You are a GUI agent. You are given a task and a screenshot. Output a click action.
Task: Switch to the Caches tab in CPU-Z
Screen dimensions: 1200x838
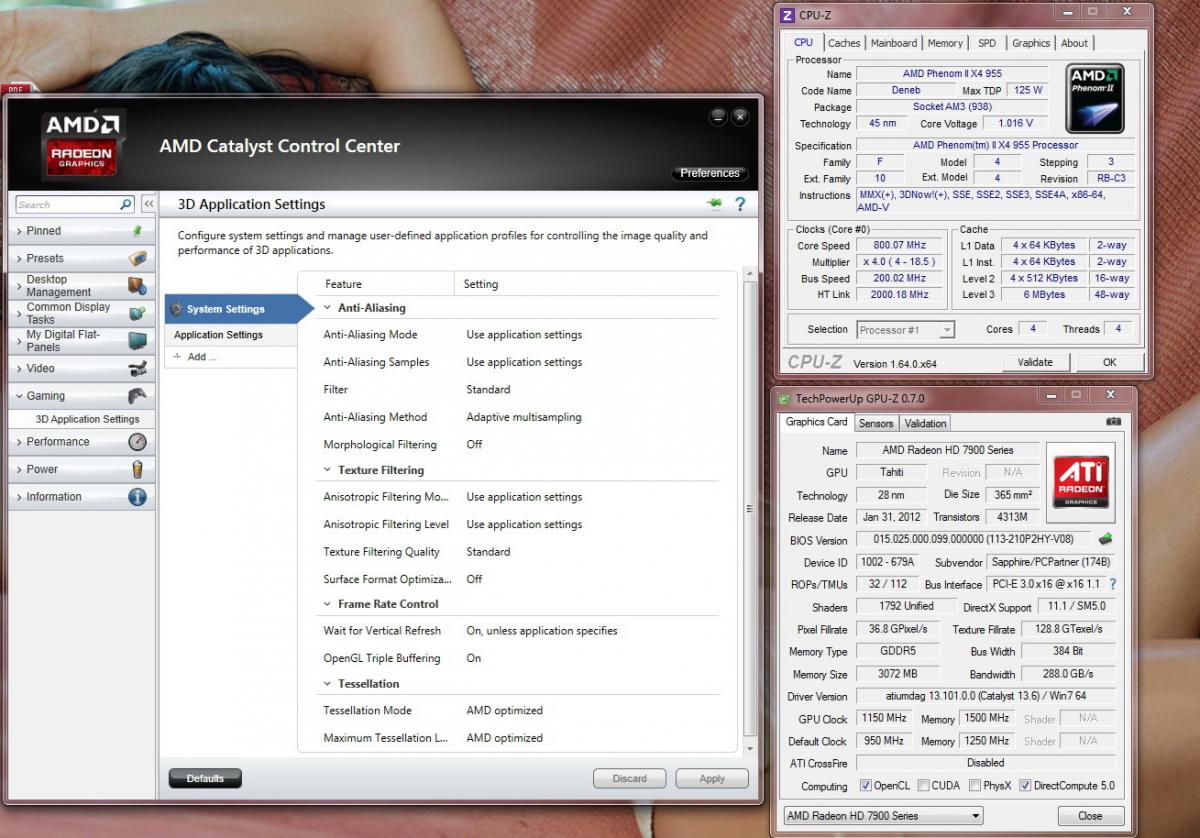pos(844,43)
